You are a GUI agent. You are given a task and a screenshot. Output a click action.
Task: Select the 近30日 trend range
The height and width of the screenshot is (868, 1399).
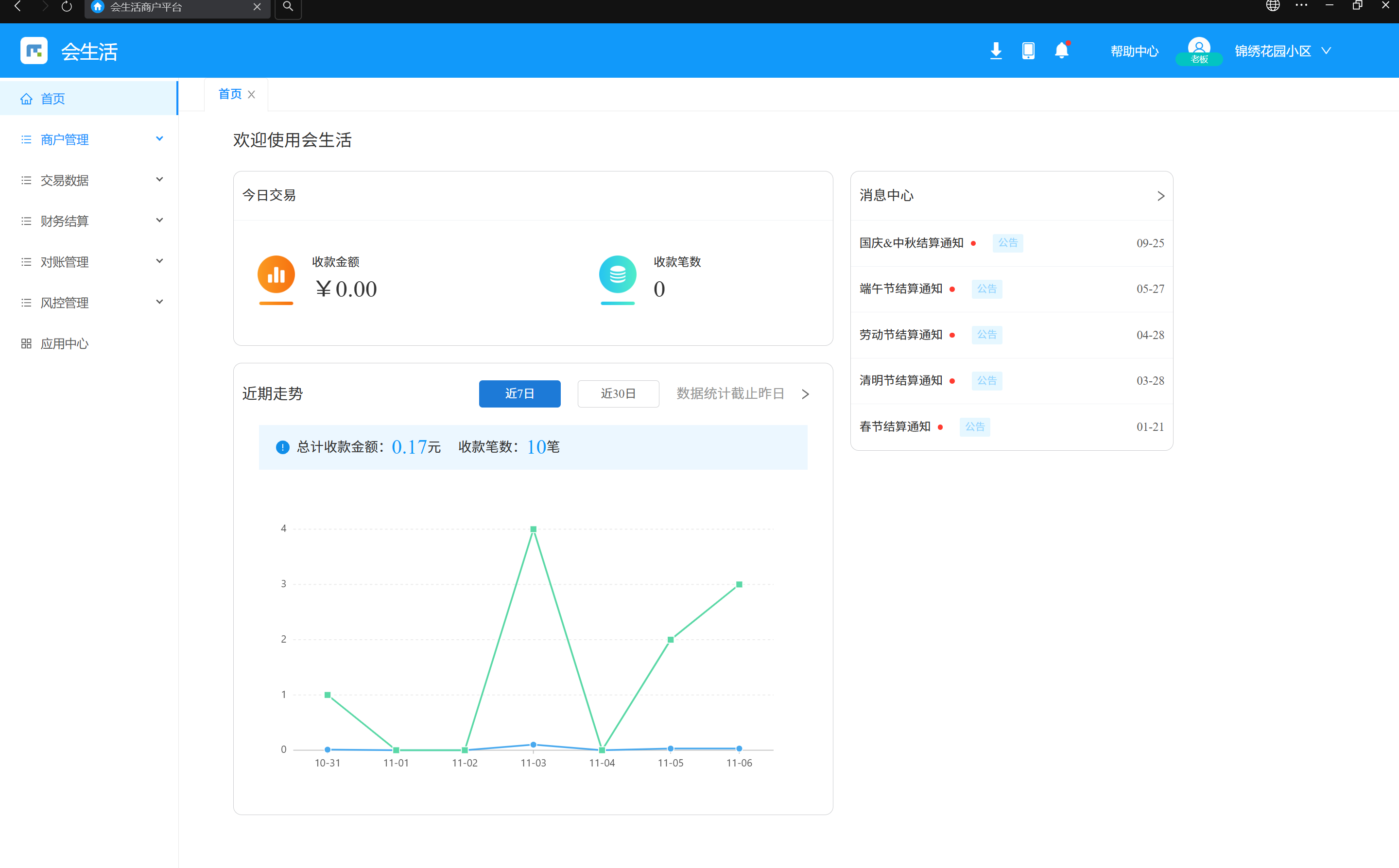618,394
